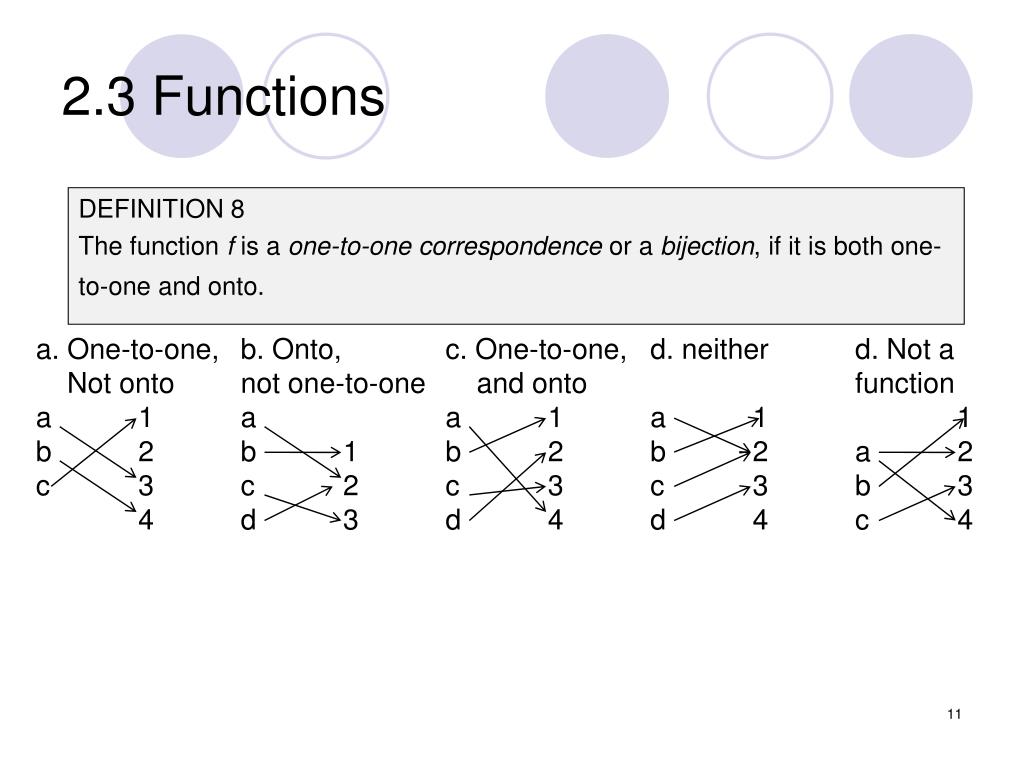
Task: Click the 'd. neither' label
Action: pyautogui.click(x=709, y=350)
